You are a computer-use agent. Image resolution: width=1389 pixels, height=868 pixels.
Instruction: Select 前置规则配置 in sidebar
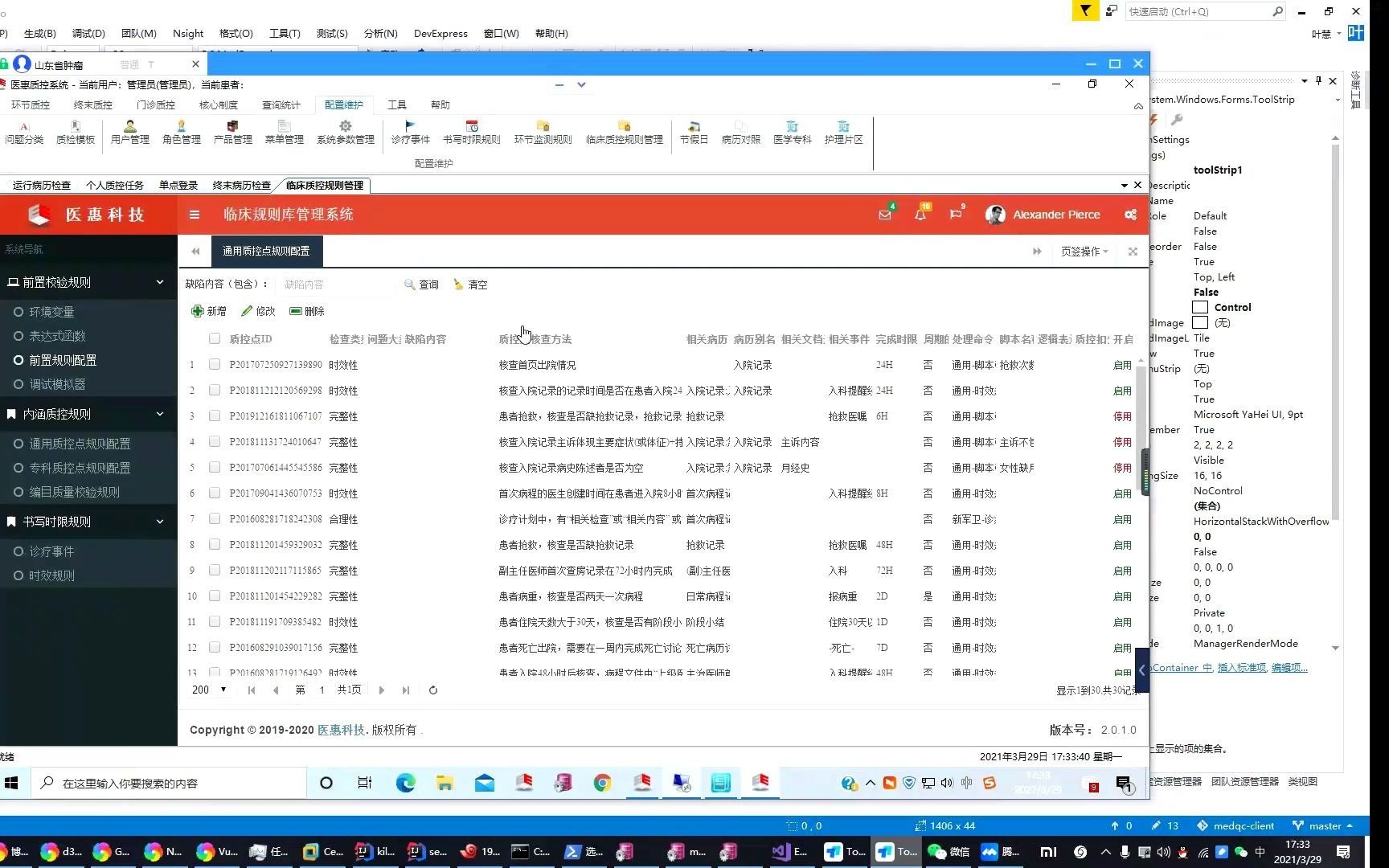point(63,360)
